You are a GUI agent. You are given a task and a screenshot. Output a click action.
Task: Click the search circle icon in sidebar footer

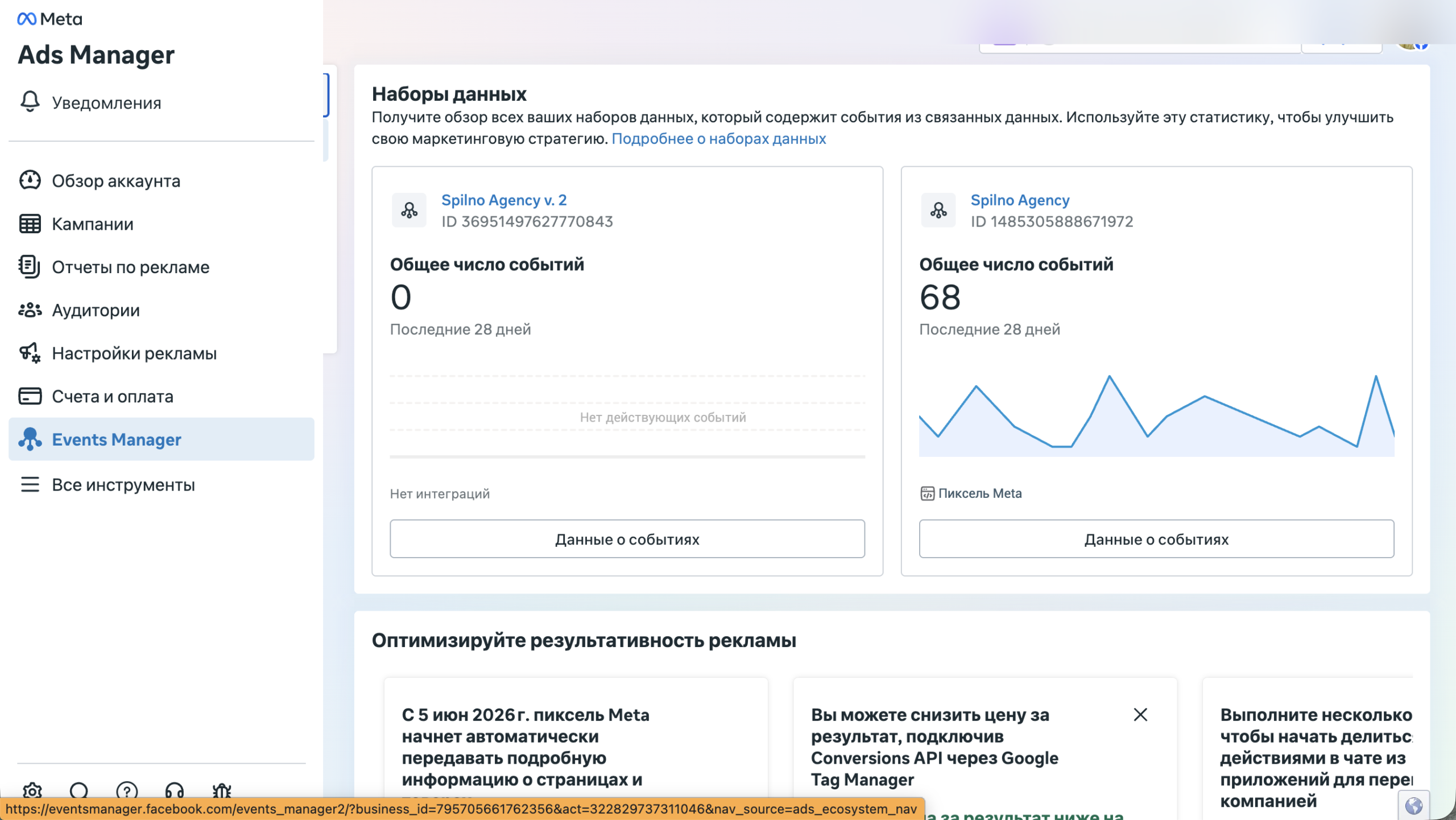pos(79,790)
